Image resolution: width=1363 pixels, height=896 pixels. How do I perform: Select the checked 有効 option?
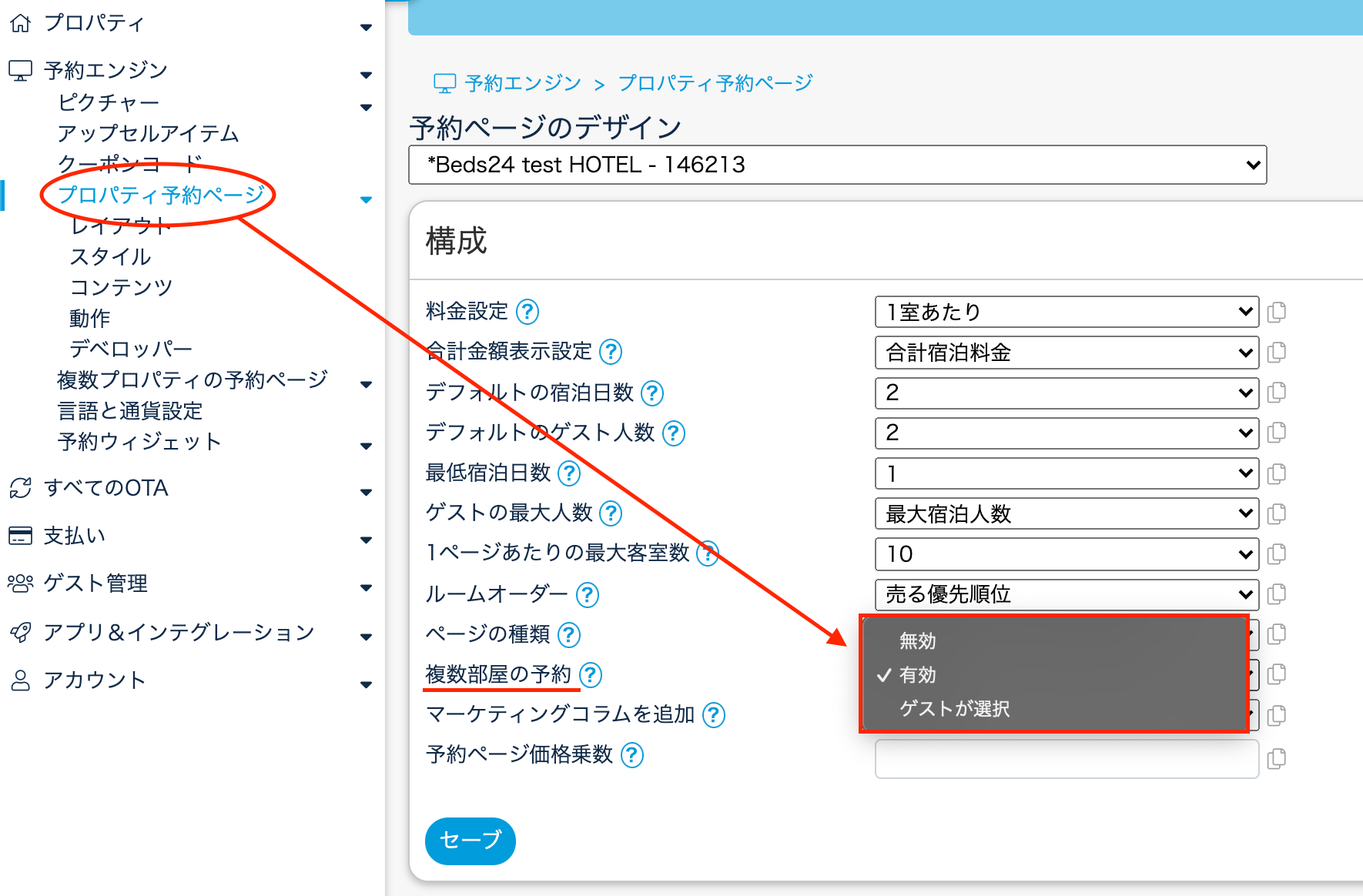(x=917, y=675)
